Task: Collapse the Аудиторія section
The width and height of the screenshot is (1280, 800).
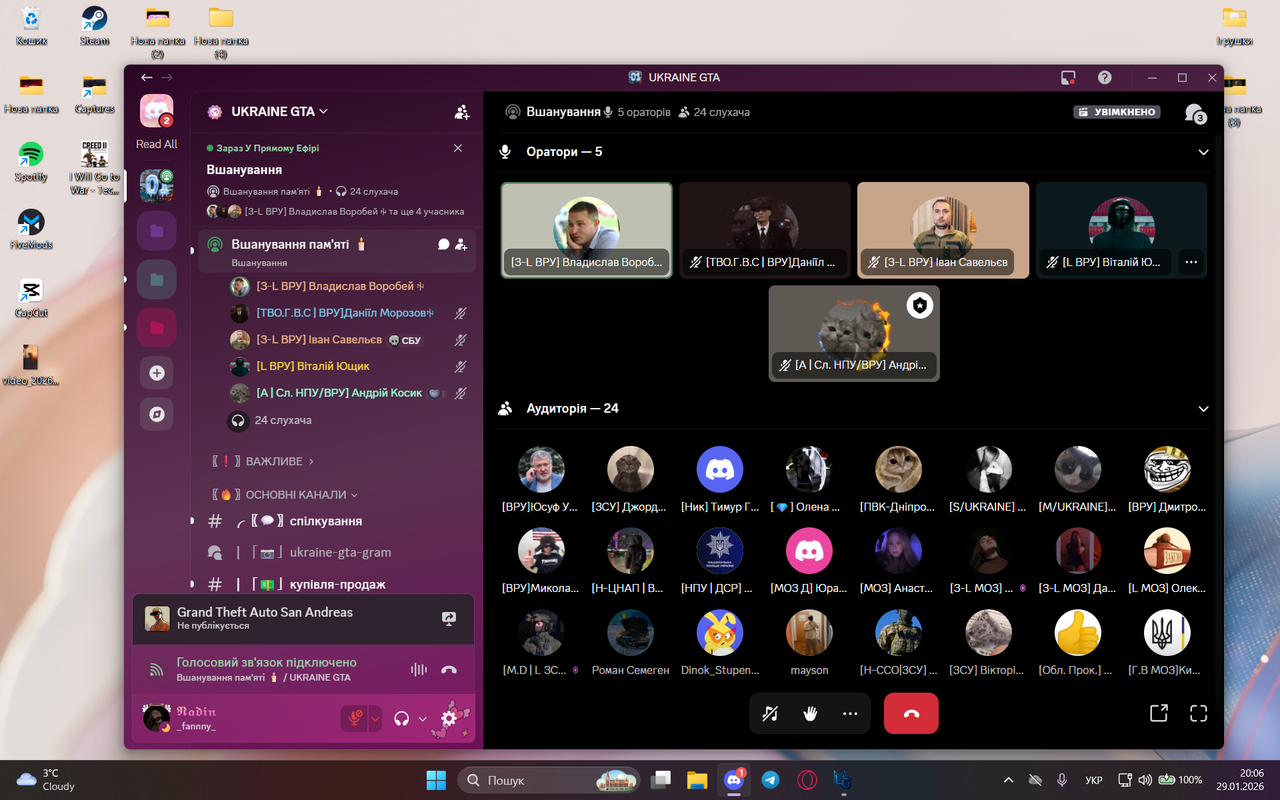Action: (1203, 409)
